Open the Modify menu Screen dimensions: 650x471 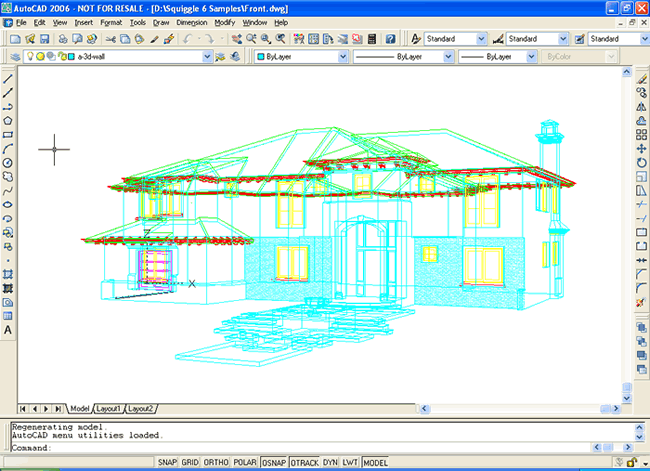click(225, 23)
